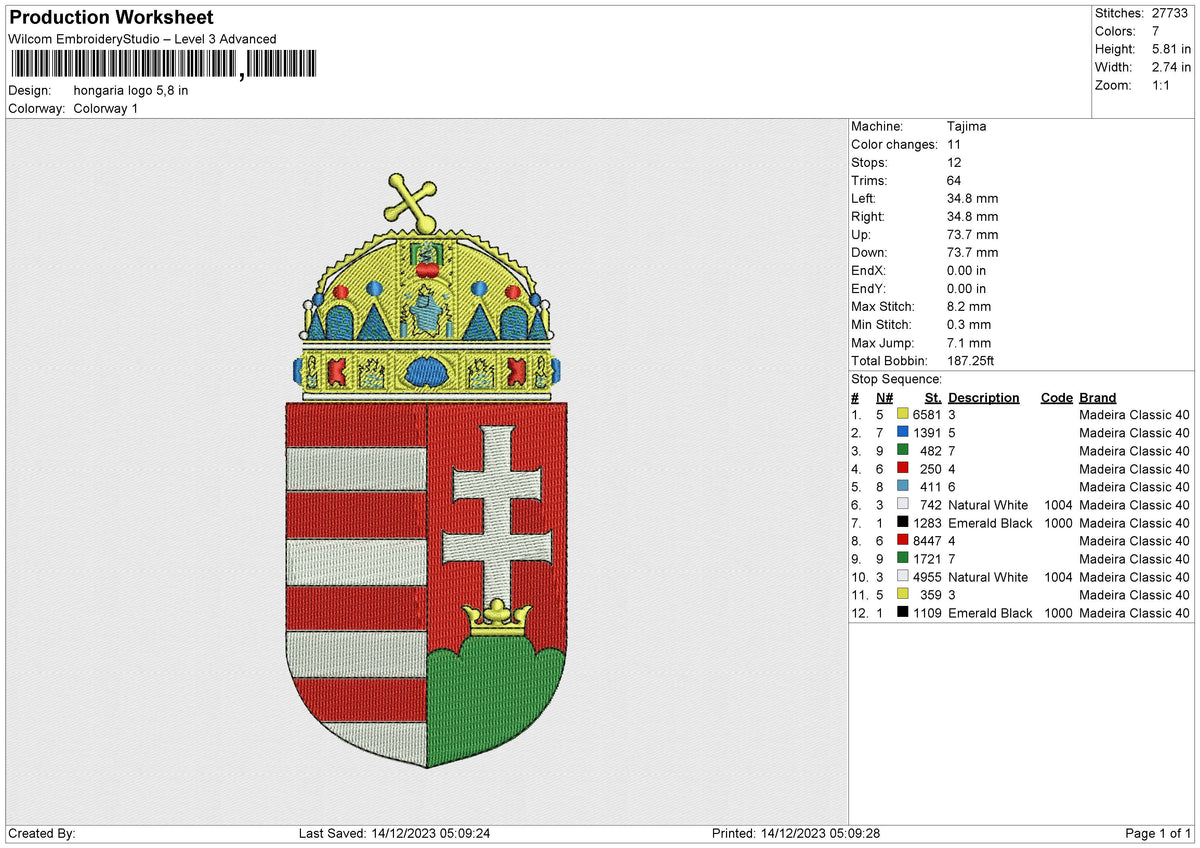Click the 'Down:' measurement label
1200x848 pixels.
coord(869,253)
